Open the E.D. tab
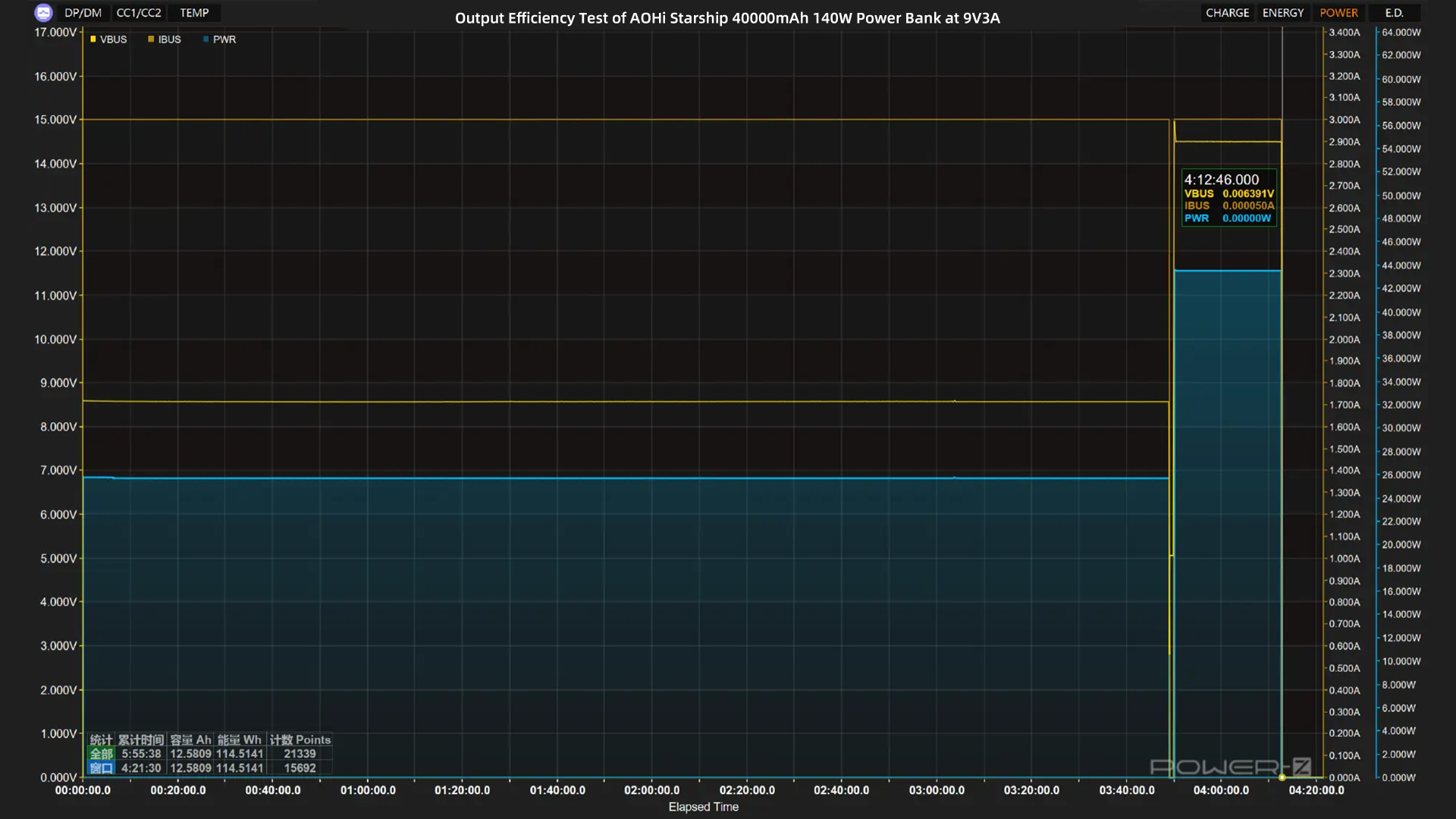 tap(1394, 13)
